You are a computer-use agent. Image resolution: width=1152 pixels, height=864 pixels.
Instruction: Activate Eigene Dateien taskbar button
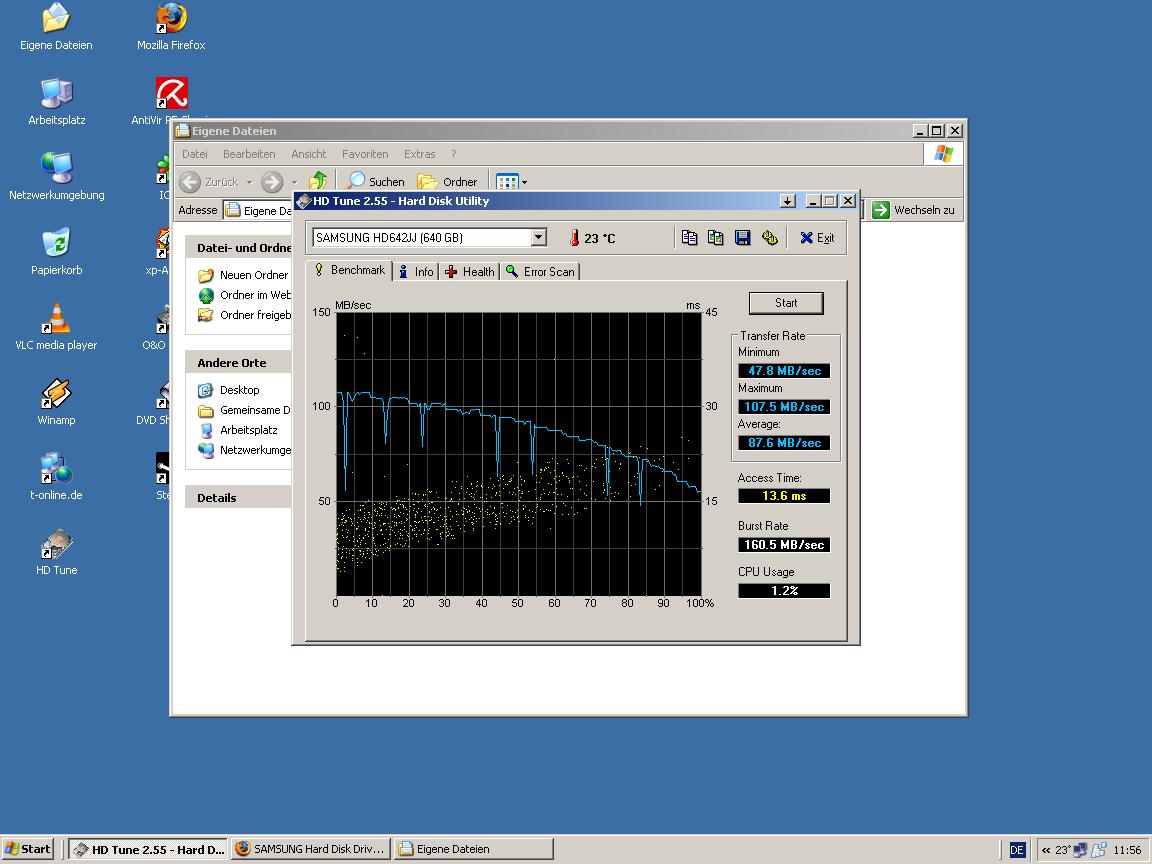coord(474,849)
